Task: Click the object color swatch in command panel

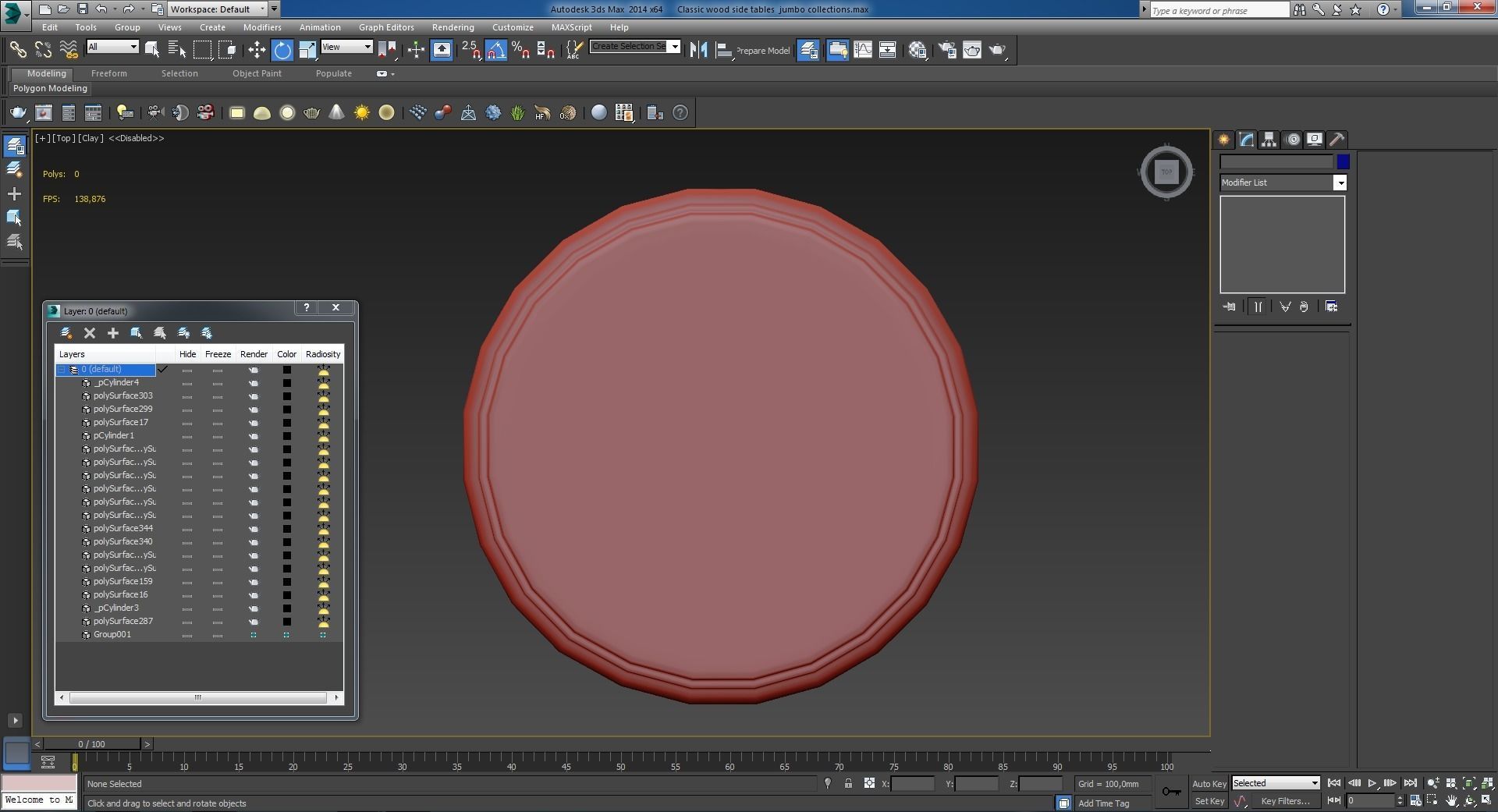Action: click(1343, 161)
